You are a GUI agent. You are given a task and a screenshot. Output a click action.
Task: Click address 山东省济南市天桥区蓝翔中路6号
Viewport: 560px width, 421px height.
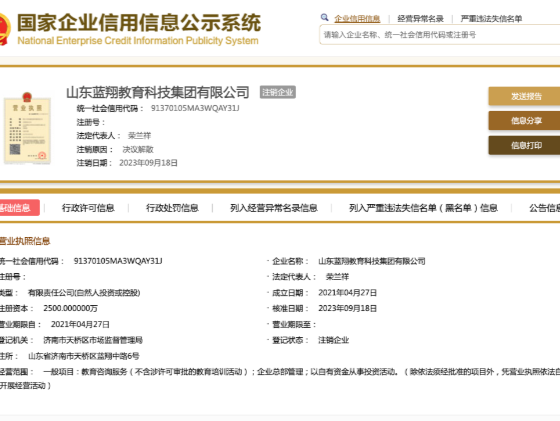tap(84, 356)
